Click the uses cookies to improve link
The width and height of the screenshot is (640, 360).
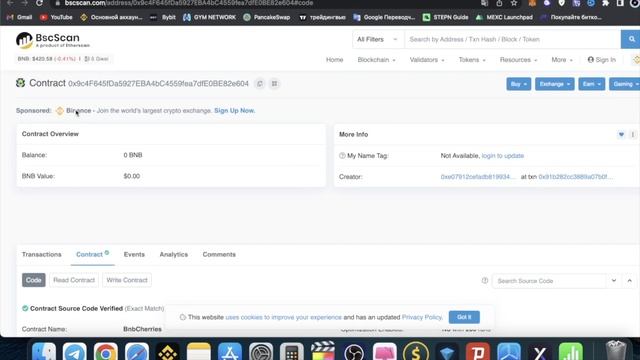284,317
